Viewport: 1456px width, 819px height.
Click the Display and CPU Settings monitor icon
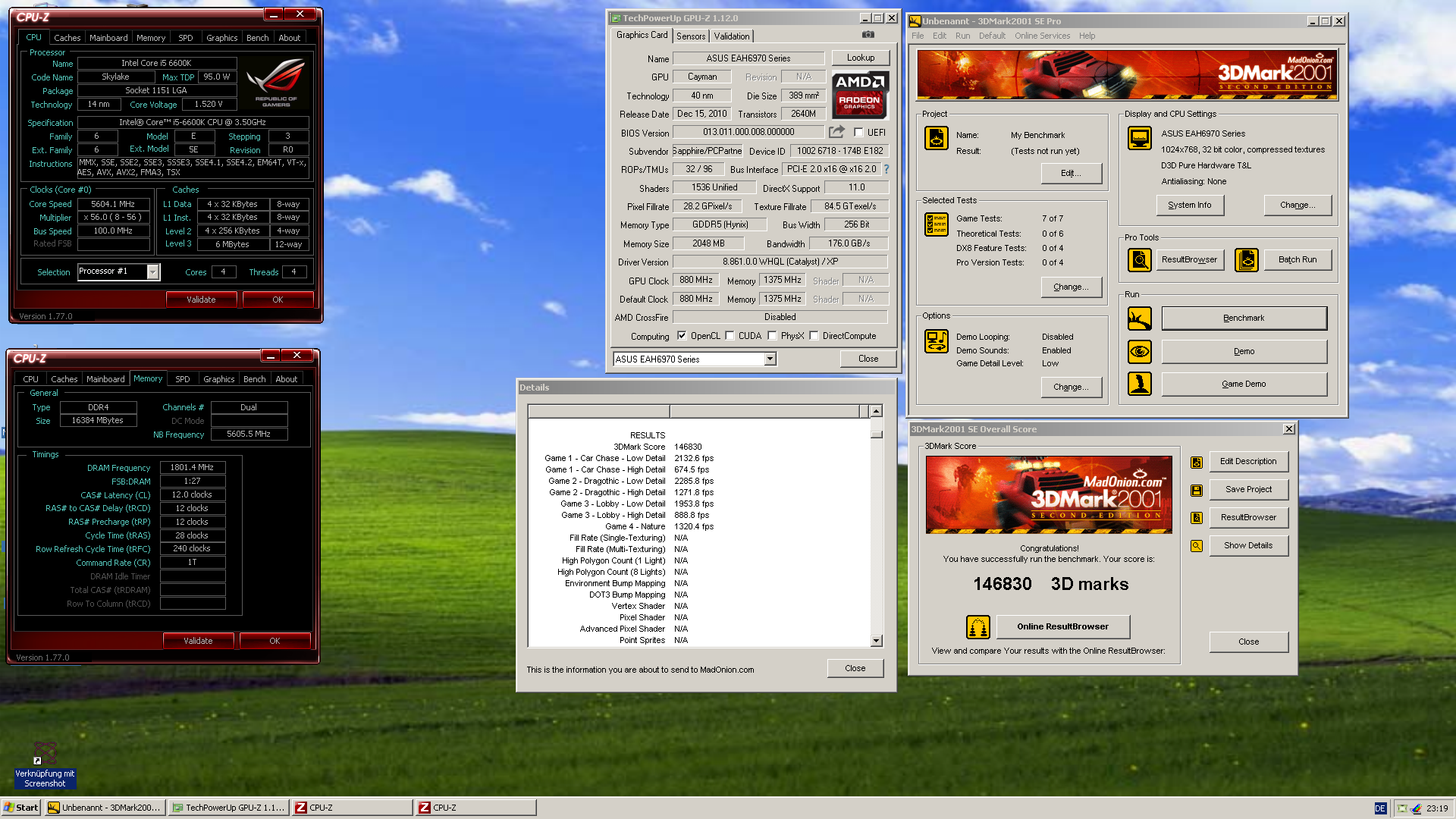pyautogui.click(x=1140, y=138)
